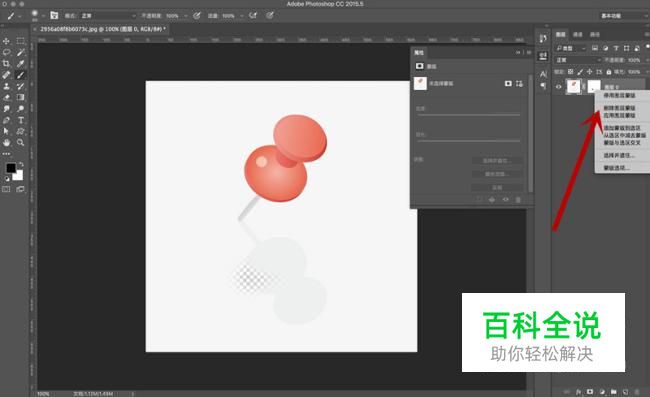Reset default foreground and background colors

(x=7, y=179)
